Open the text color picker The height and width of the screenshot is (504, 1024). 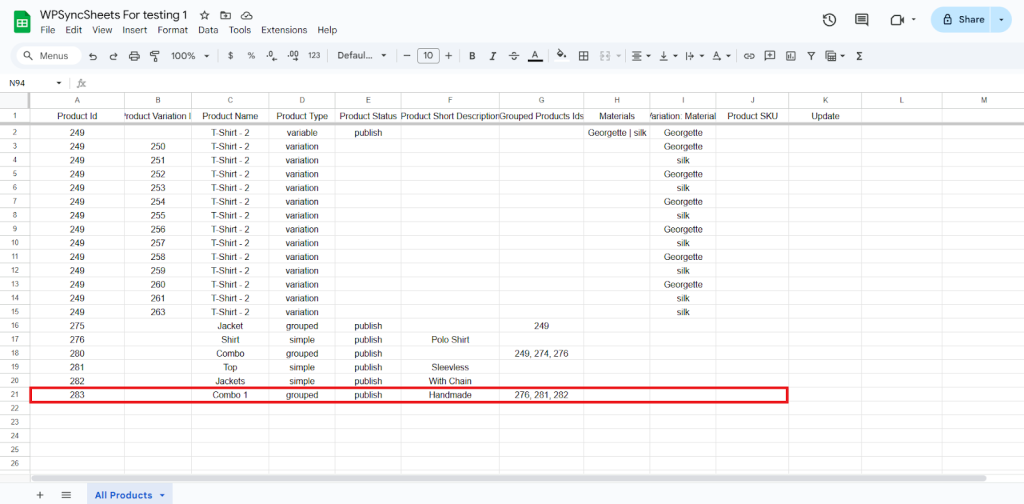click(x=536, y=56)
